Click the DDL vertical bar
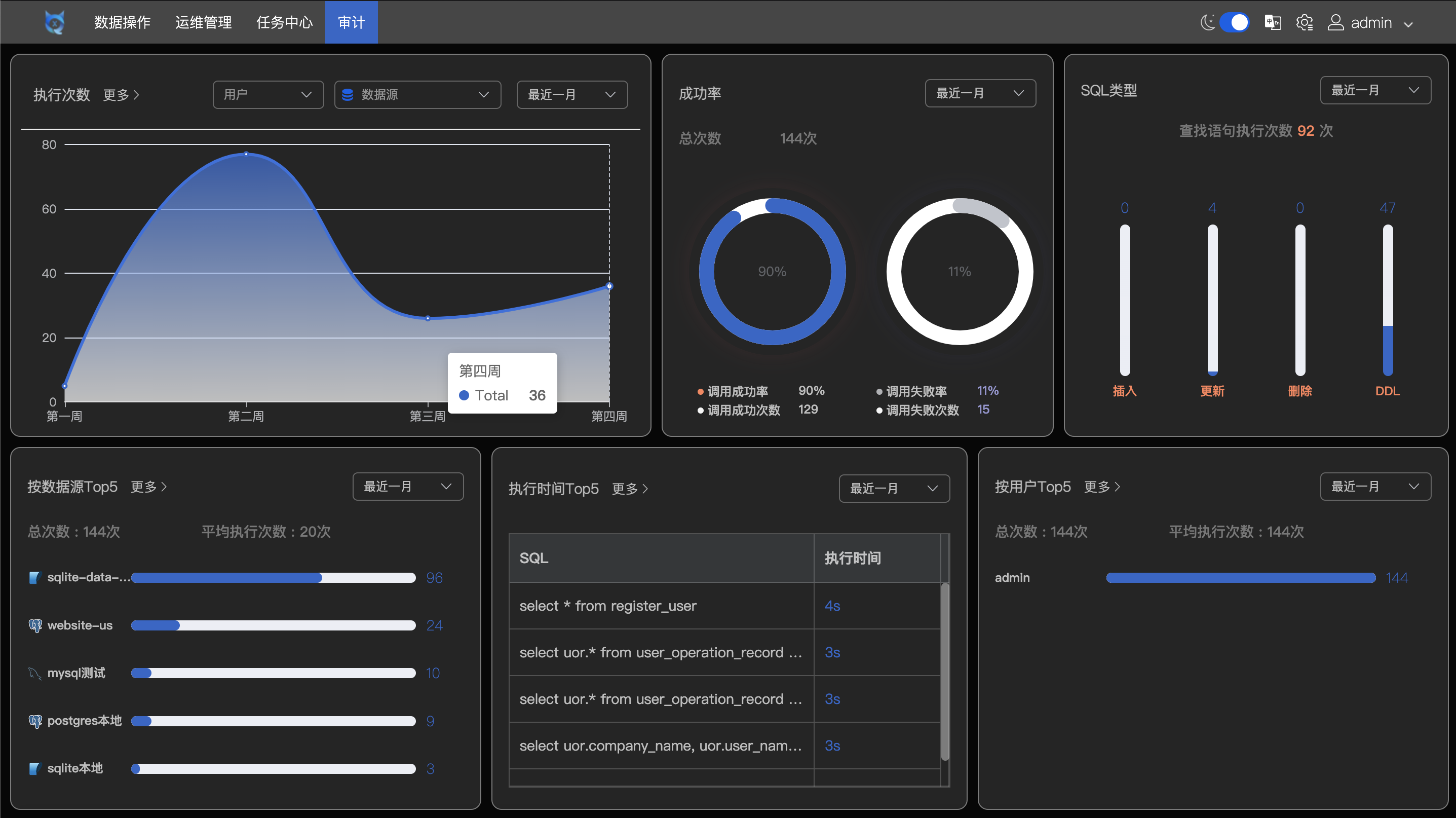Viewport: 1456px width, 818px height. pyautogui.click(x=1388, y=300)
